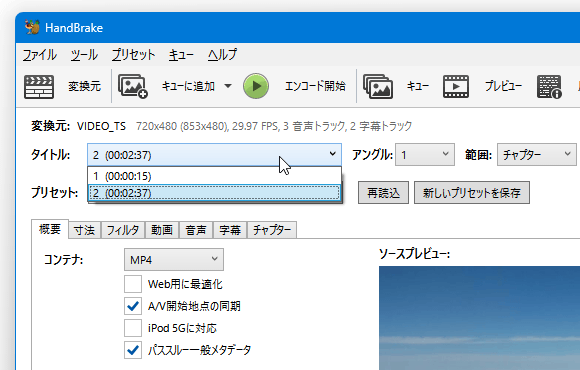Click the 720x480 source info text
580x370 pixels.
(x=274, y=127)
